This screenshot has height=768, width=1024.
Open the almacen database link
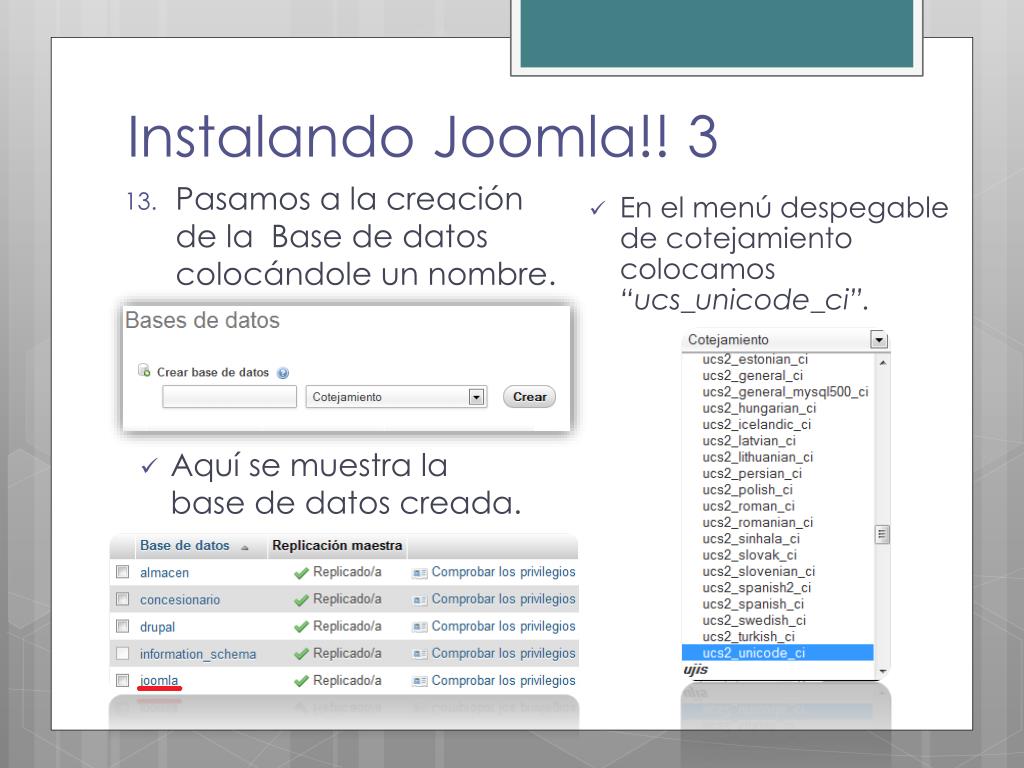click(x=165, y=573)
